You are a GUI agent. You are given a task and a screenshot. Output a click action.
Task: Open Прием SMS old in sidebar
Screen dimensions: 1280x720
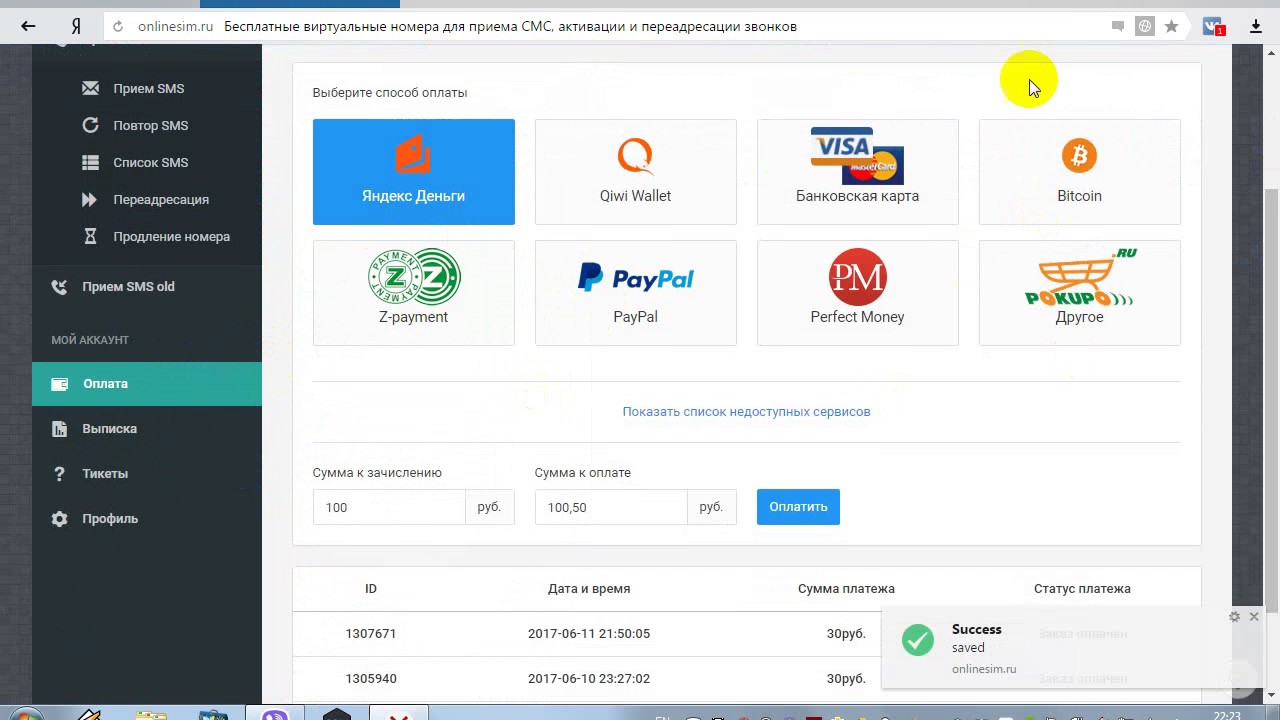click(128, 286)
